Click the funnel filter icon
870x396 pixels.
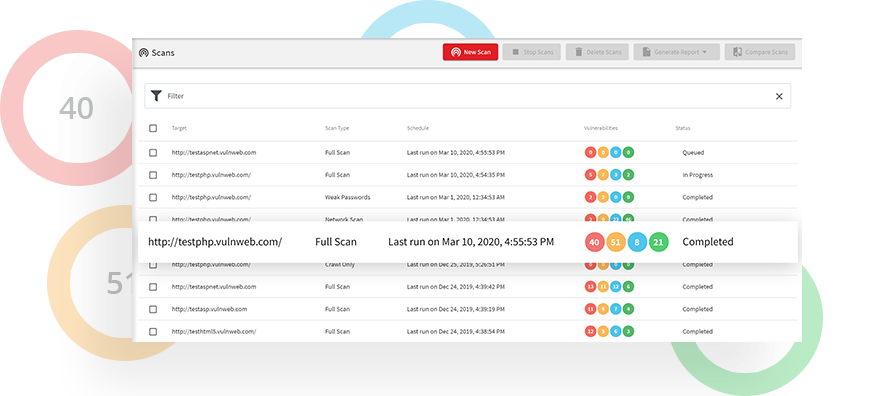click(x=156, y=96)
